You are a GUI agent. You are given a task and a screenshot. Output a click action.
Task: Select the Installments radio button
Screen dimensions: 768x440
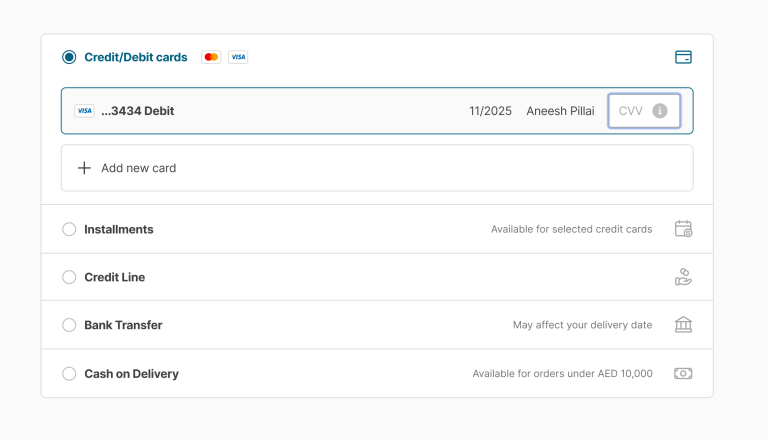[69, 229]
